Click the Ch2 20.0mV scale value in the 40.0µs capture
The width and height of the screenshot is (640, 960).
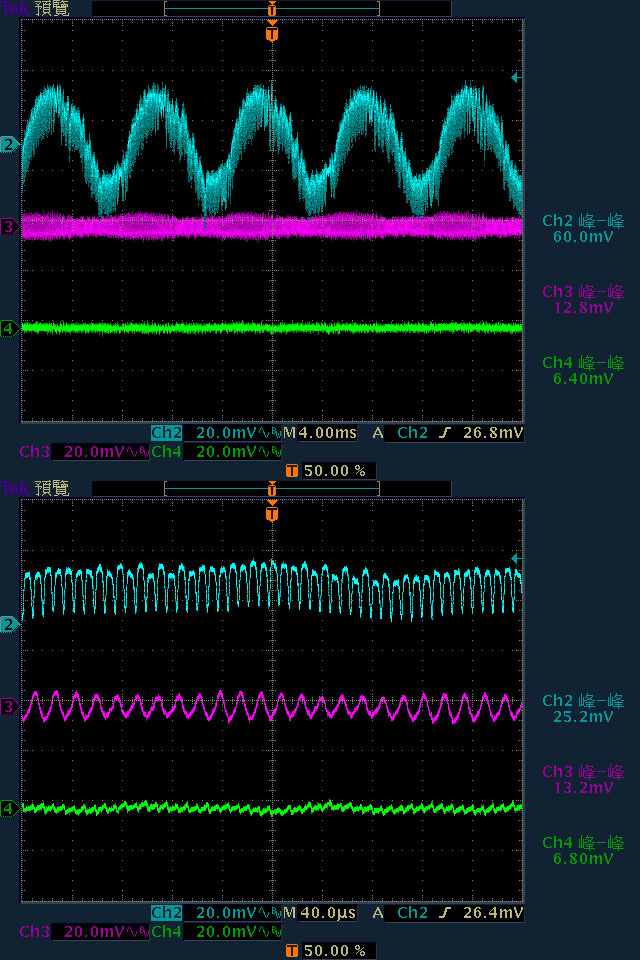(226, 913)
